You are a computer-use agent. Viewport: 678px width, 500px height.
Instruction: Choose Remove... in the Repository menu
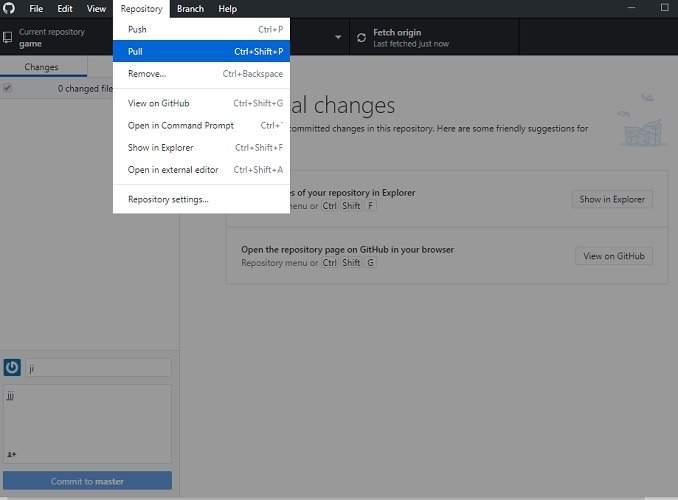(201, 74)
